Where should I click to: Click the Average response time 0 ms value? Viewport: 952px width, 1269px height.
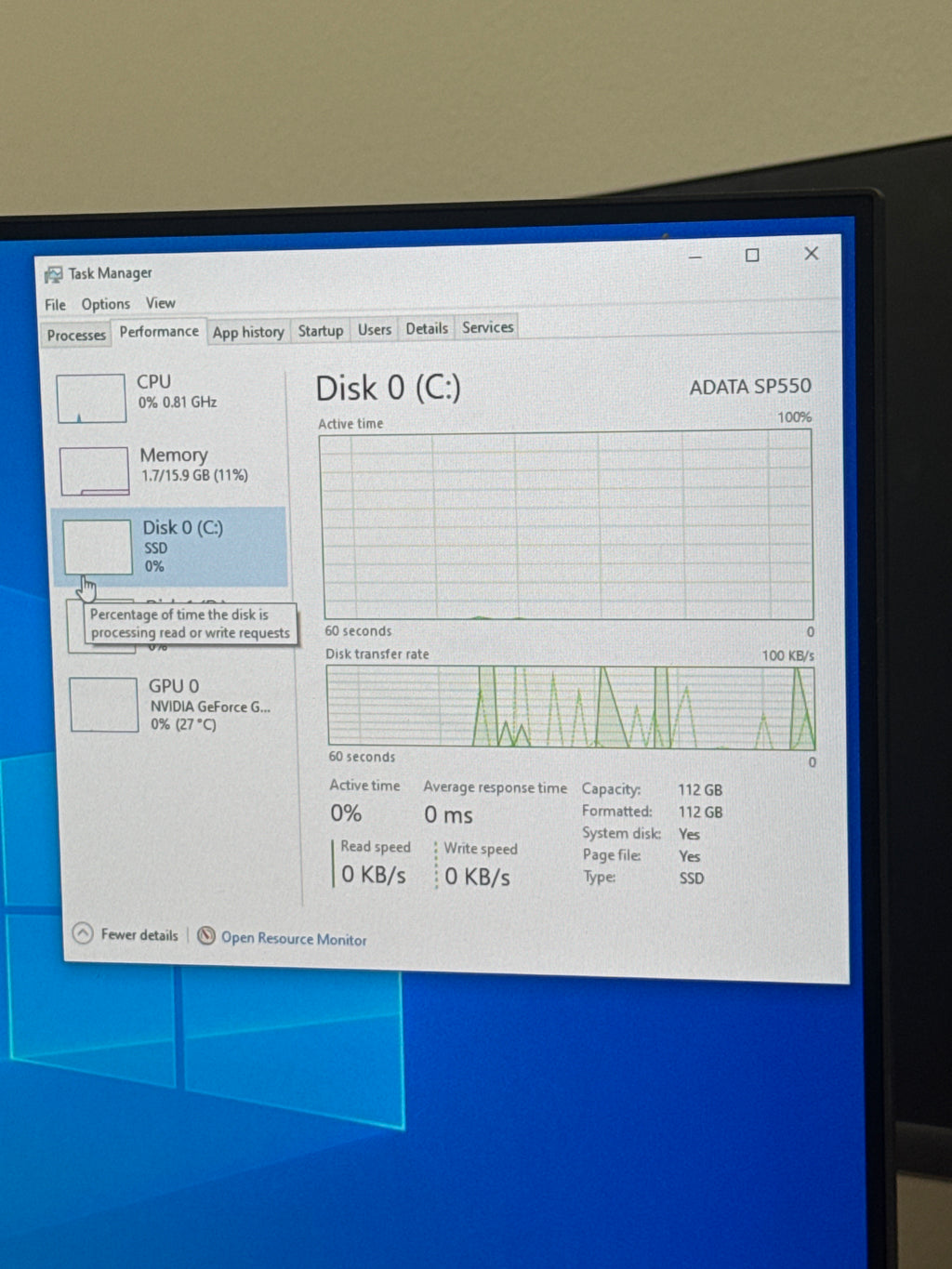tap(448, 815)
